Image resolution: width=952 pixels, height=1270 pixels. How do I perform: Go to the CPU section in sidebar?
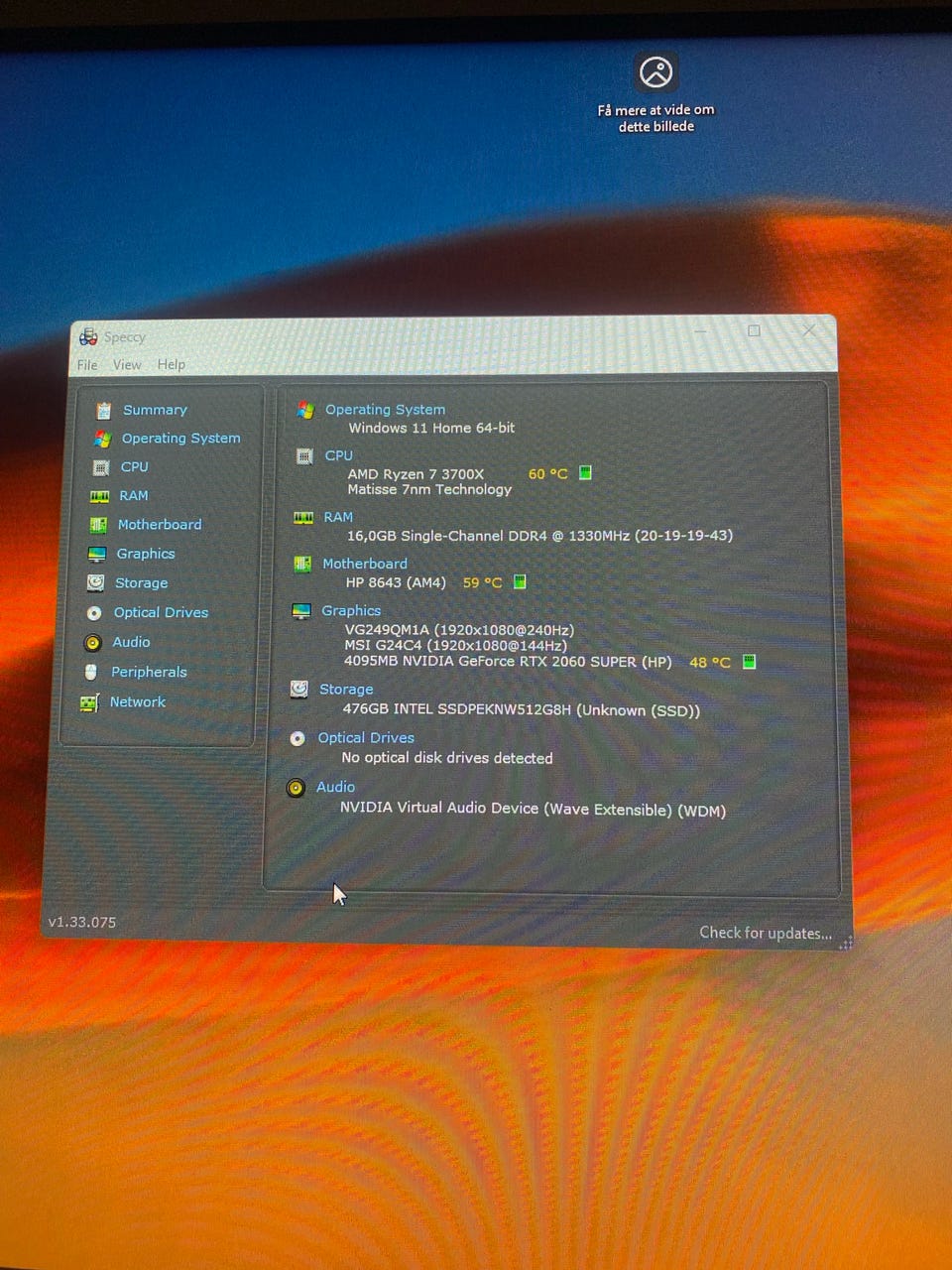[x=135, y=467]
